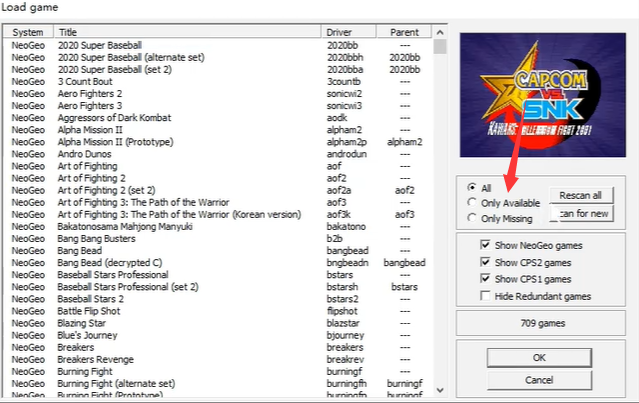Select 'Only Available' radio option
639x403 pixels.
(472, 202)
